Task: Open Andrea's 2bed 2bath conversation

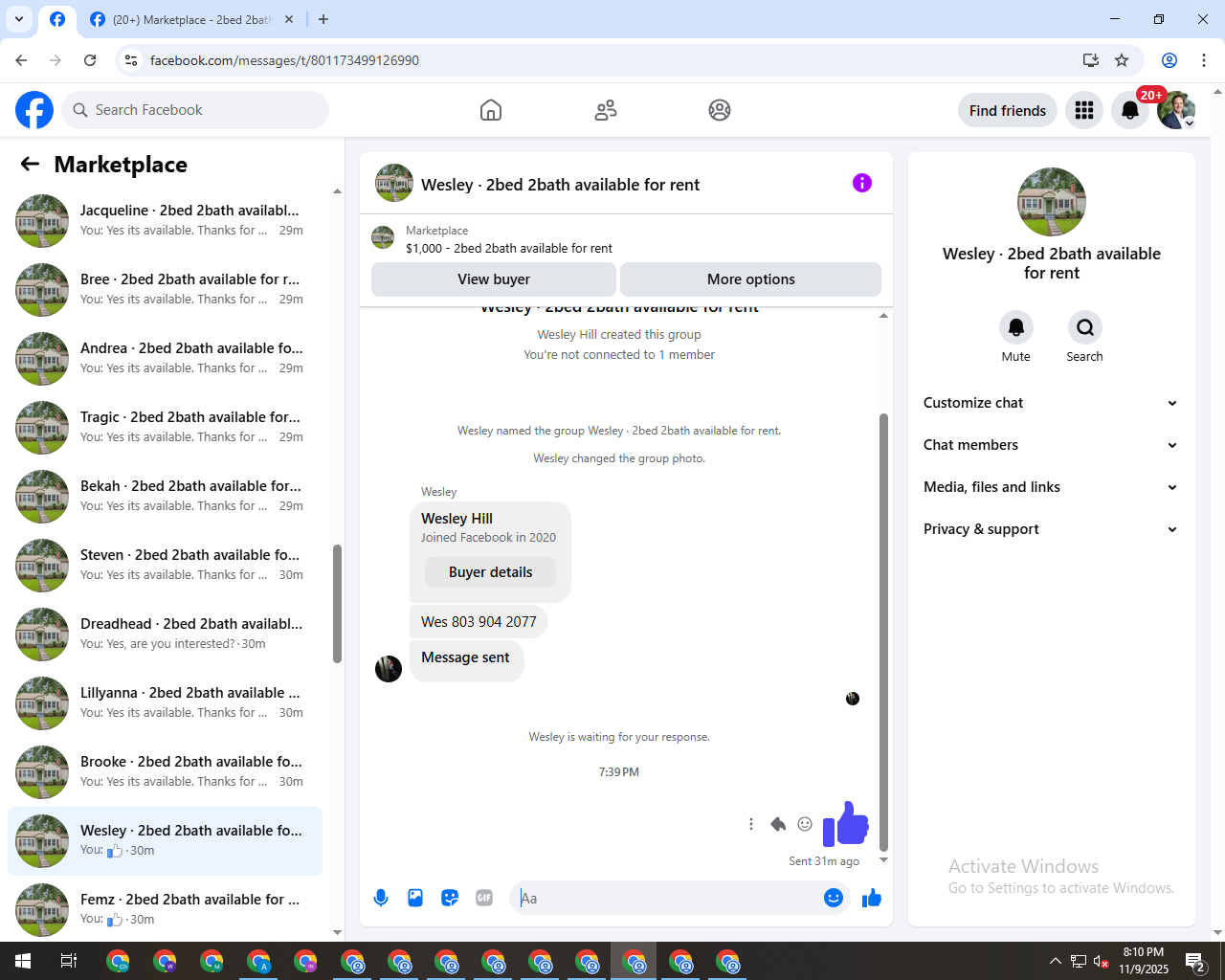Action: (165, 358)
